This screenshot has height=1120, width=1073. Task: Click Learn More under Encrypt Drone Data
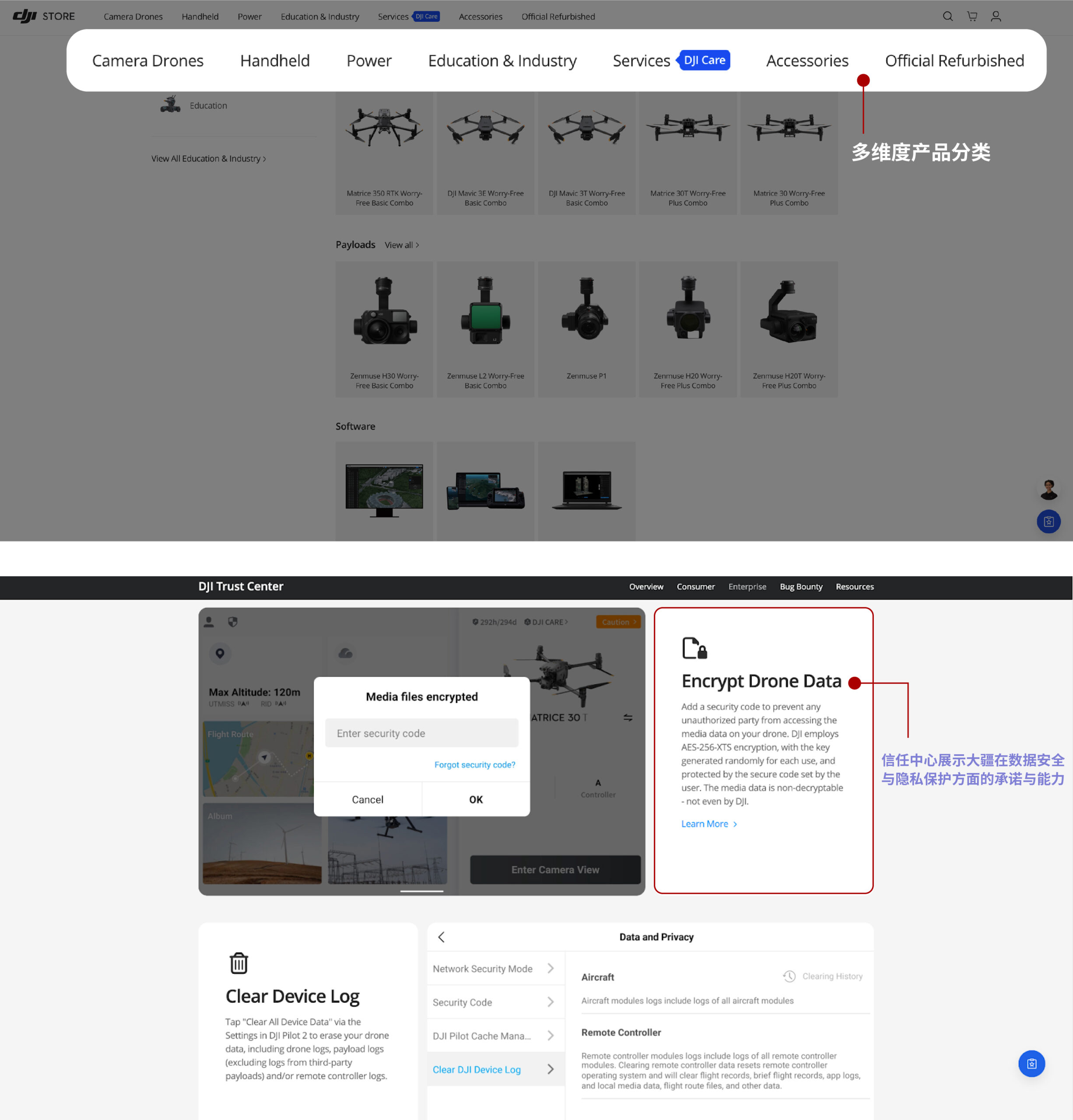tap(709, 823)
